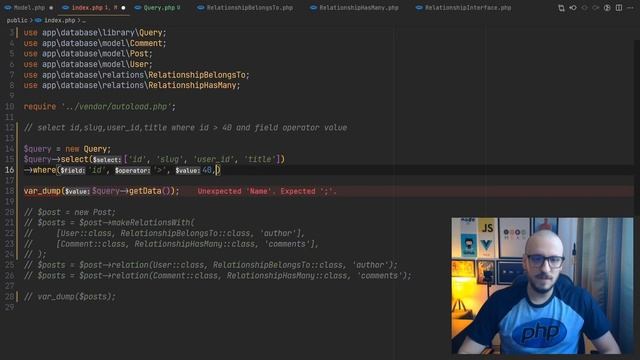Click 'getData' method call on line 18
The image size is (640, 360).
[x=145, y=191]
